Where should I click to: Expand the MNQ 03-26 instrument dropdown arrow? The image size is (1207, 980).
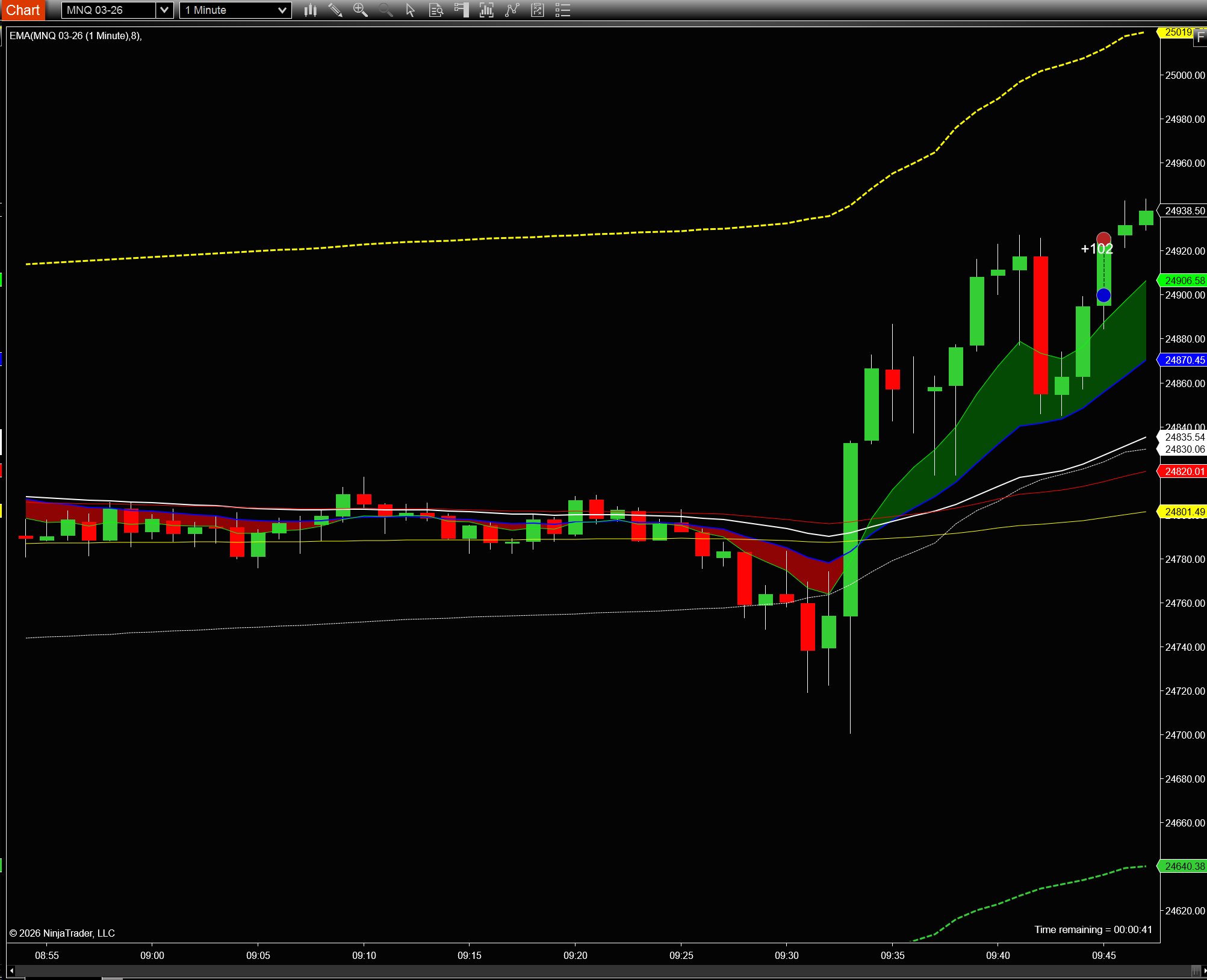(164, 10)
